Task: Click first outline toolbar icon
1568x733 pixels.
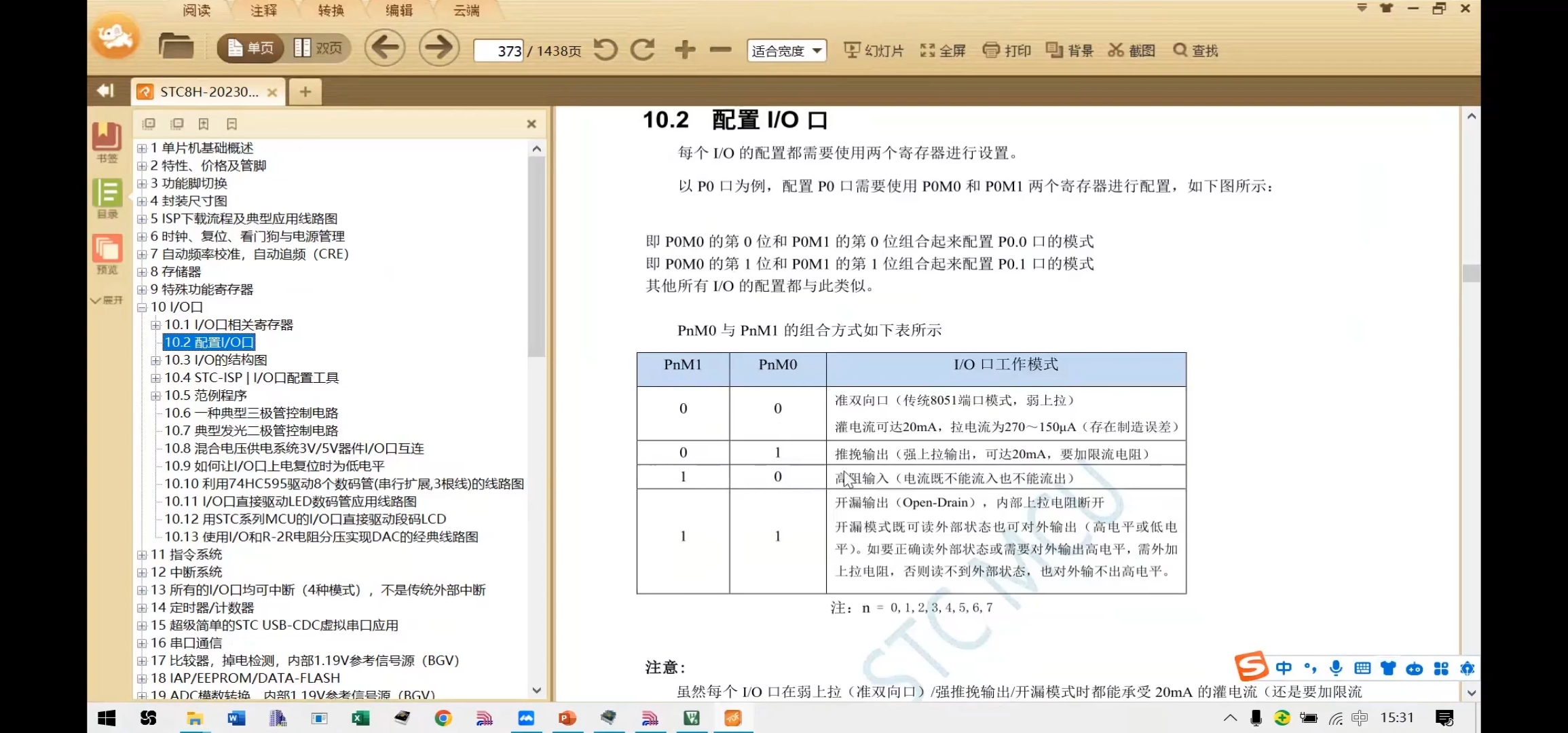Action: [149, 124]
